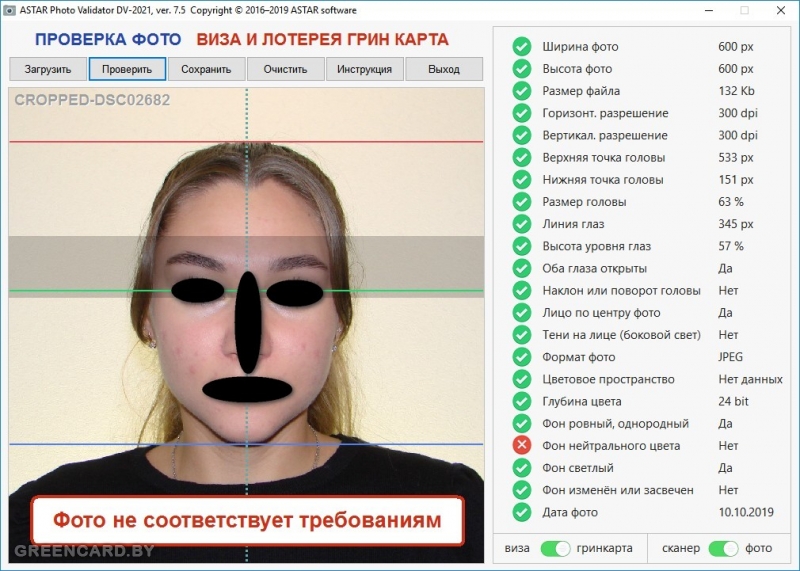Click check icon beside Высота уровня глаз
Image resolution: width=800 pixels, height=571 pixels.
coord(522,246)
